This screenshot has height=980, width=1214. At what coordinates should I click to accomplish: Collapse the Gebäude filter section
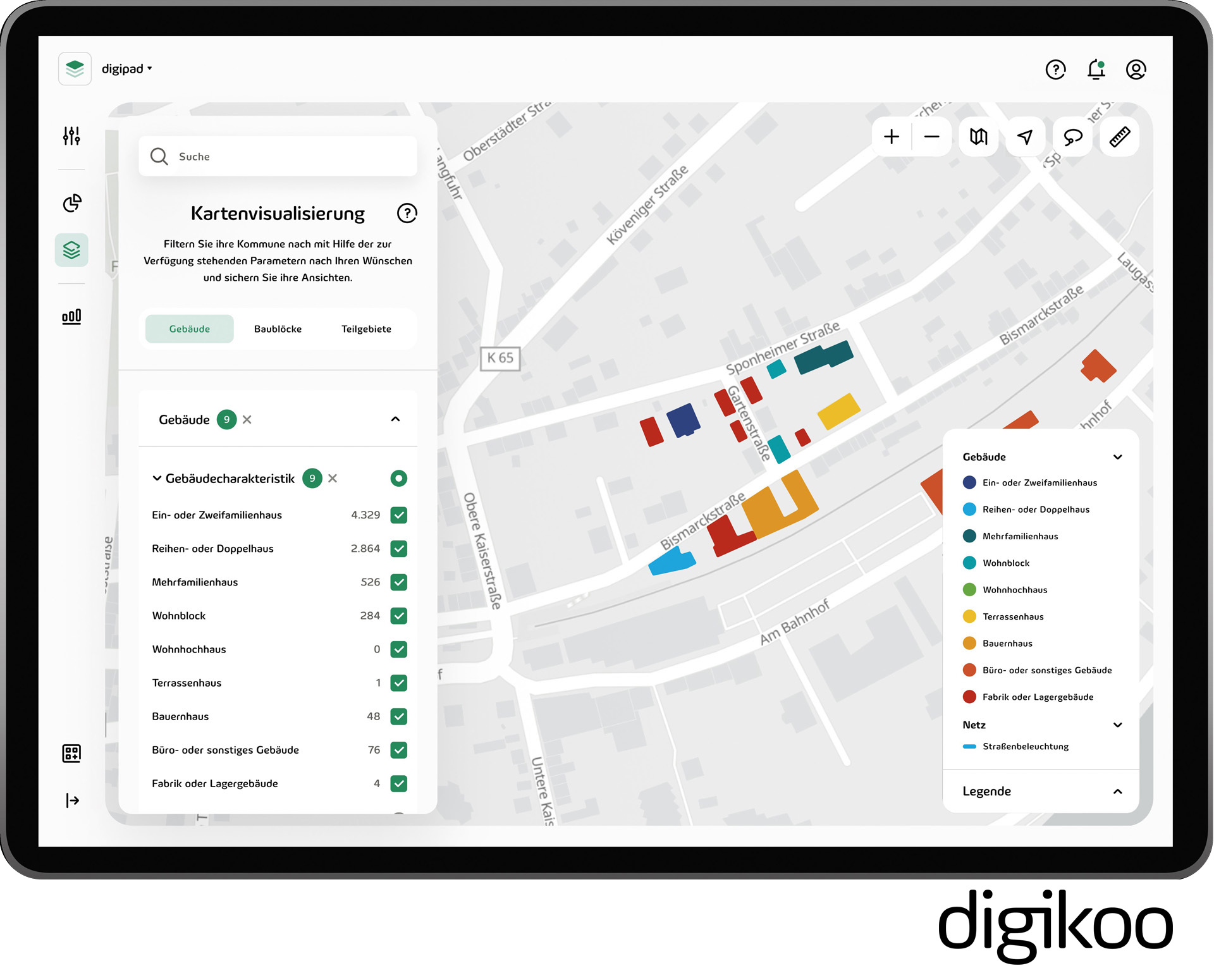[396, 419]
